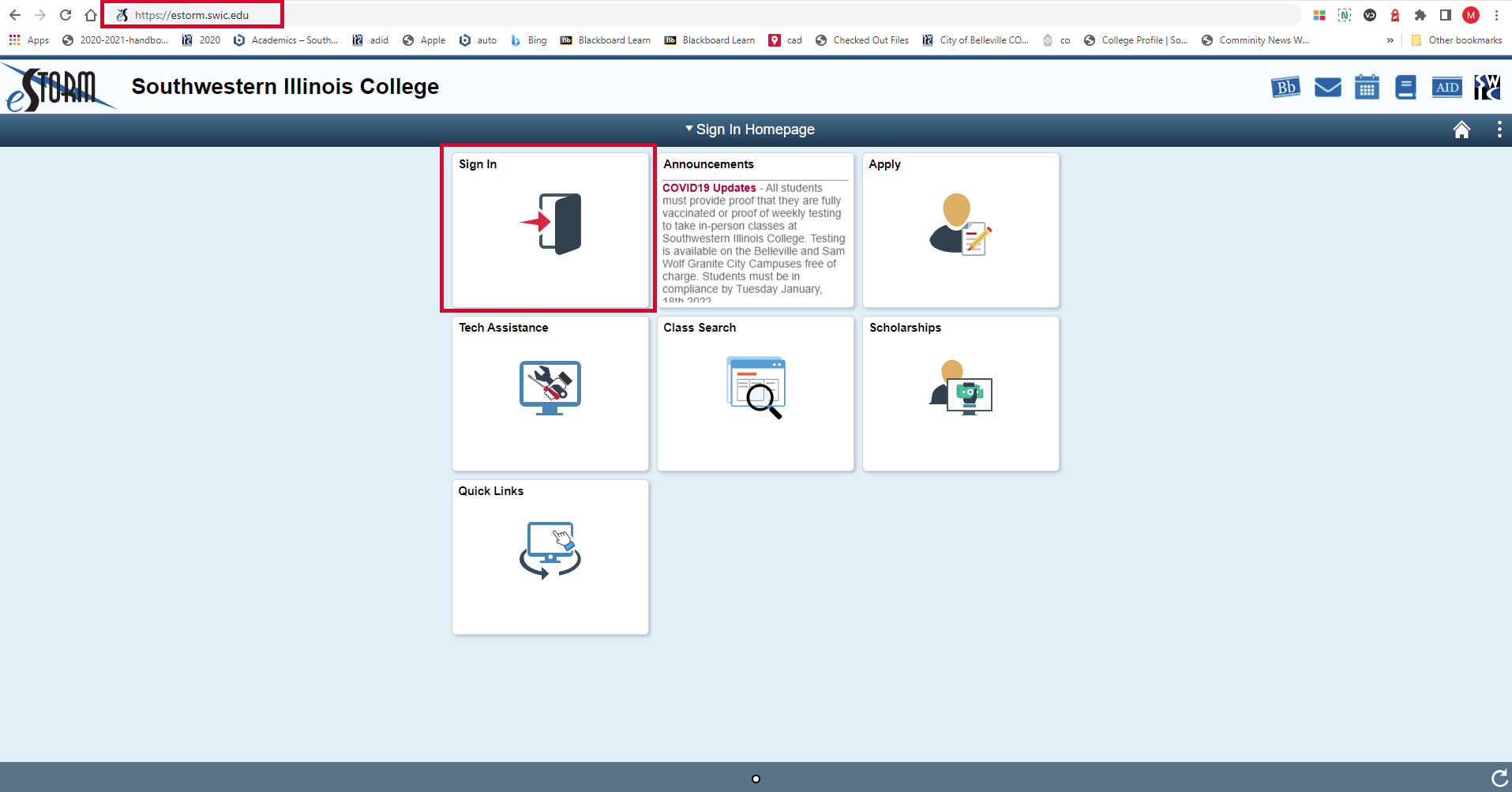Viewport: 1512px width, 792px height.
Task: Click the AID financial aid icon
Action: (1446, 88)
